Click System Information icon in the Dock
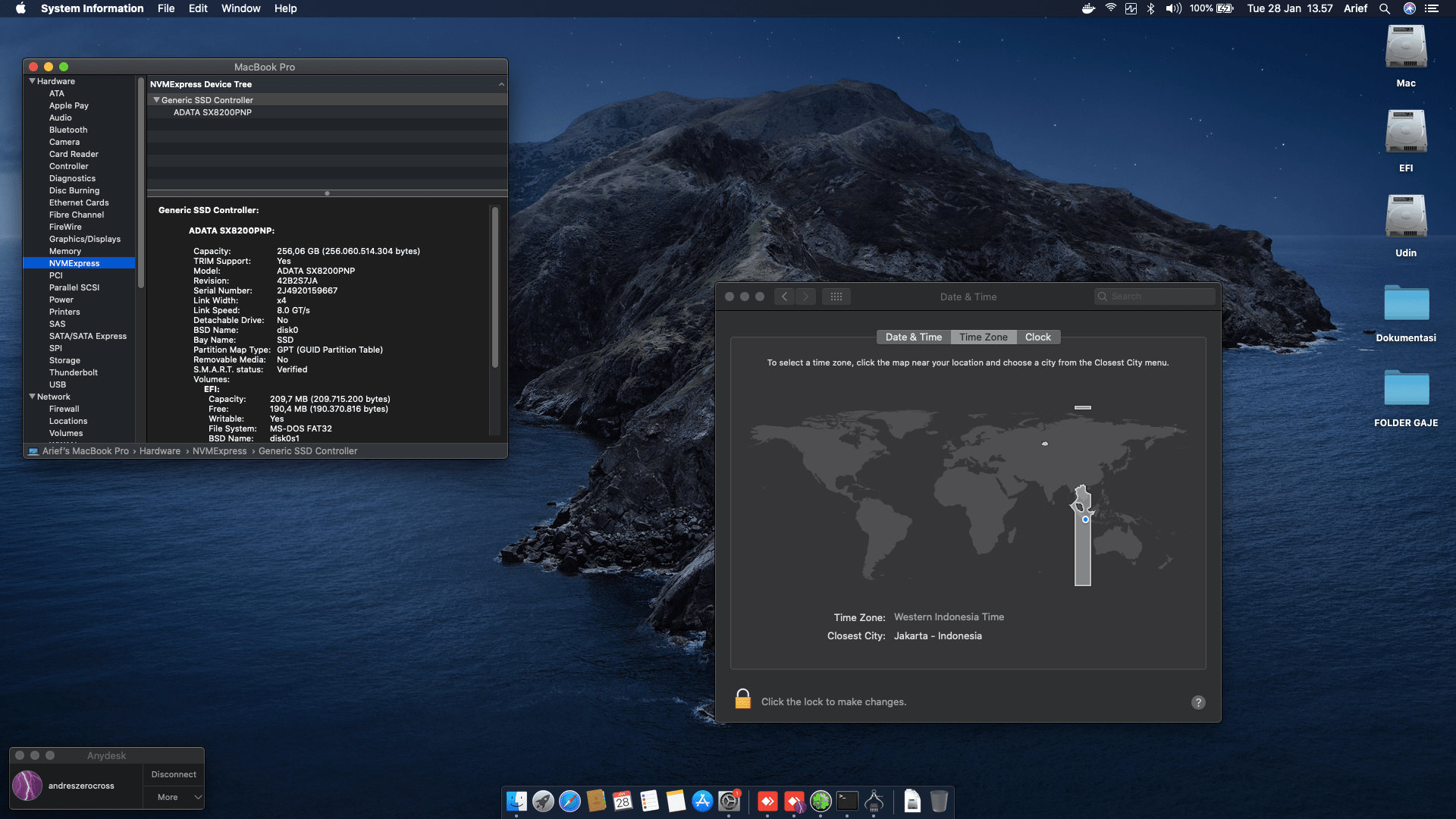1456x819 pixels. tap(874, 801)
